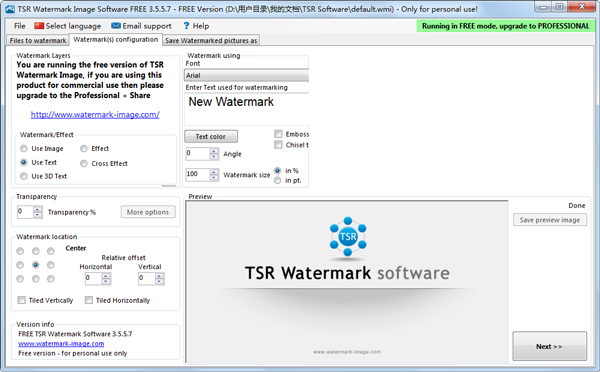Click the More options button

click(148, 212)
